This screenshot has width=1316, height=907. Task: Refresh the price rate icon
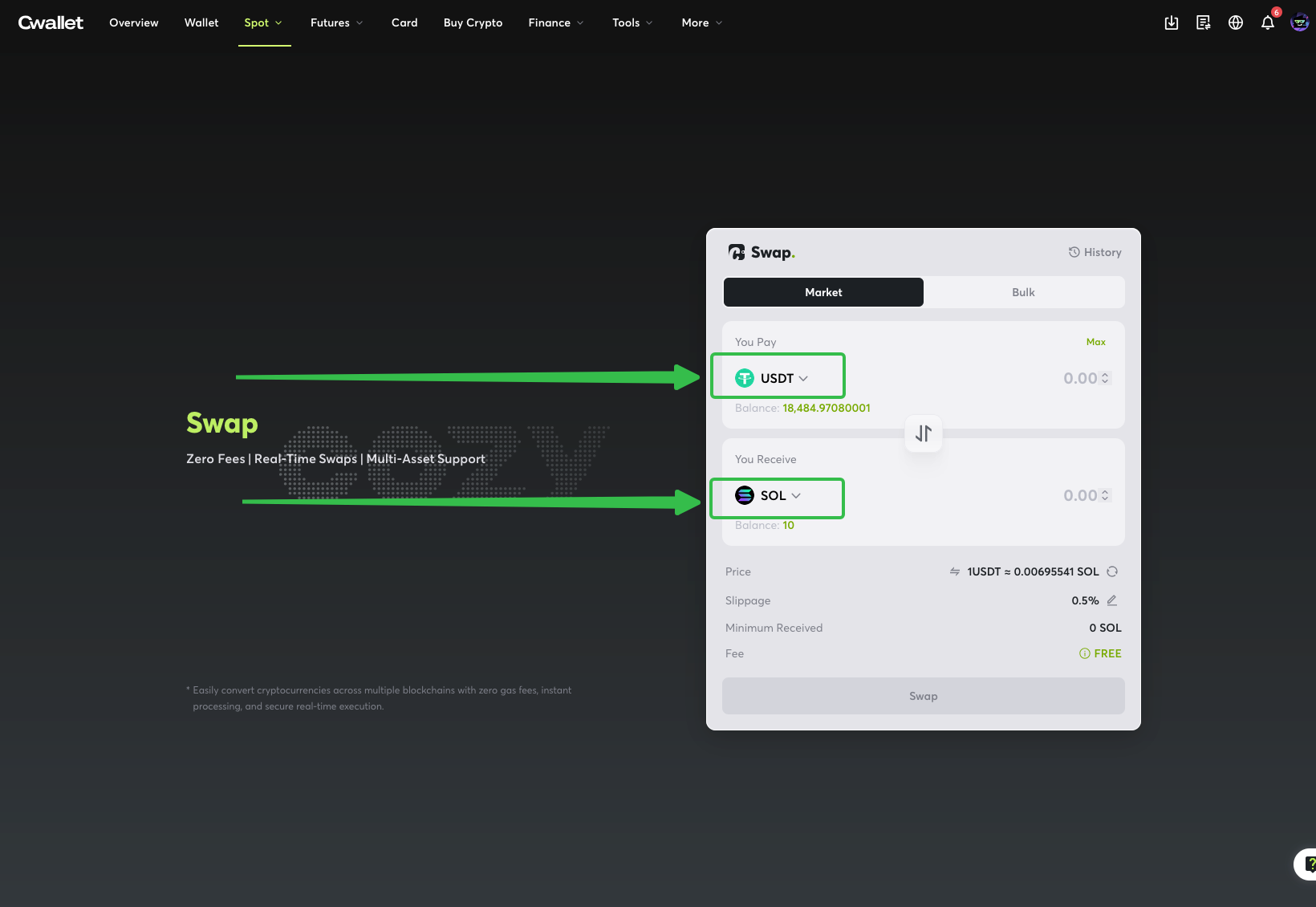(x=1112, y=571)
